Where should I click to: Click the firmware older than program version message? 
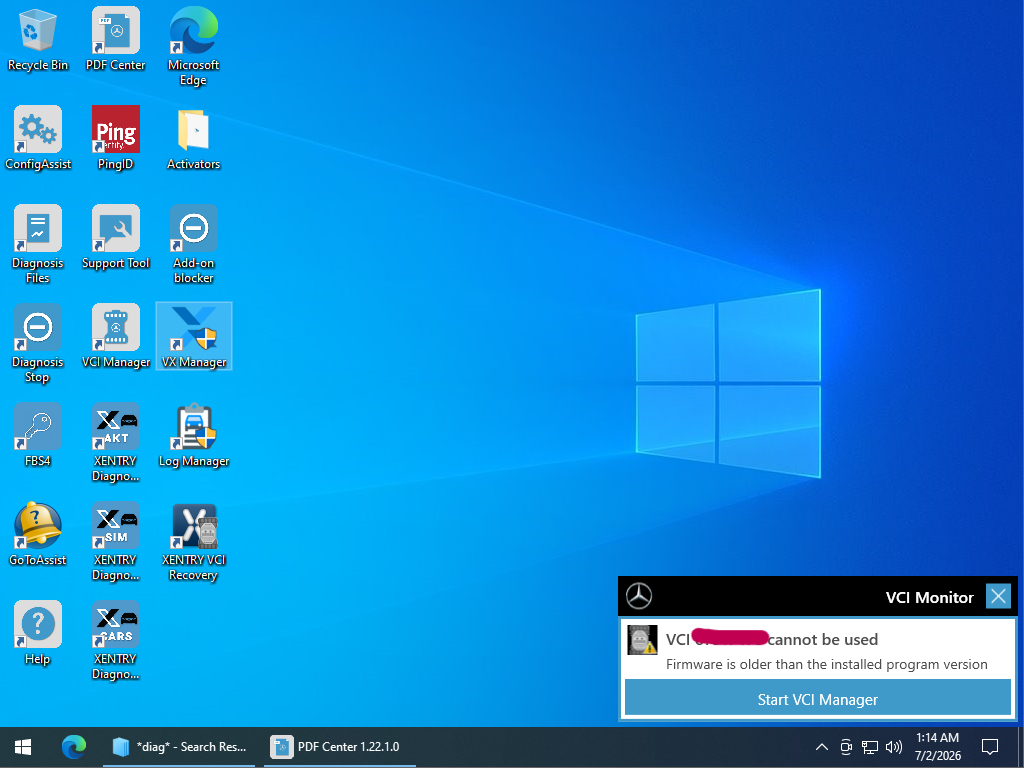click(826, 664)
